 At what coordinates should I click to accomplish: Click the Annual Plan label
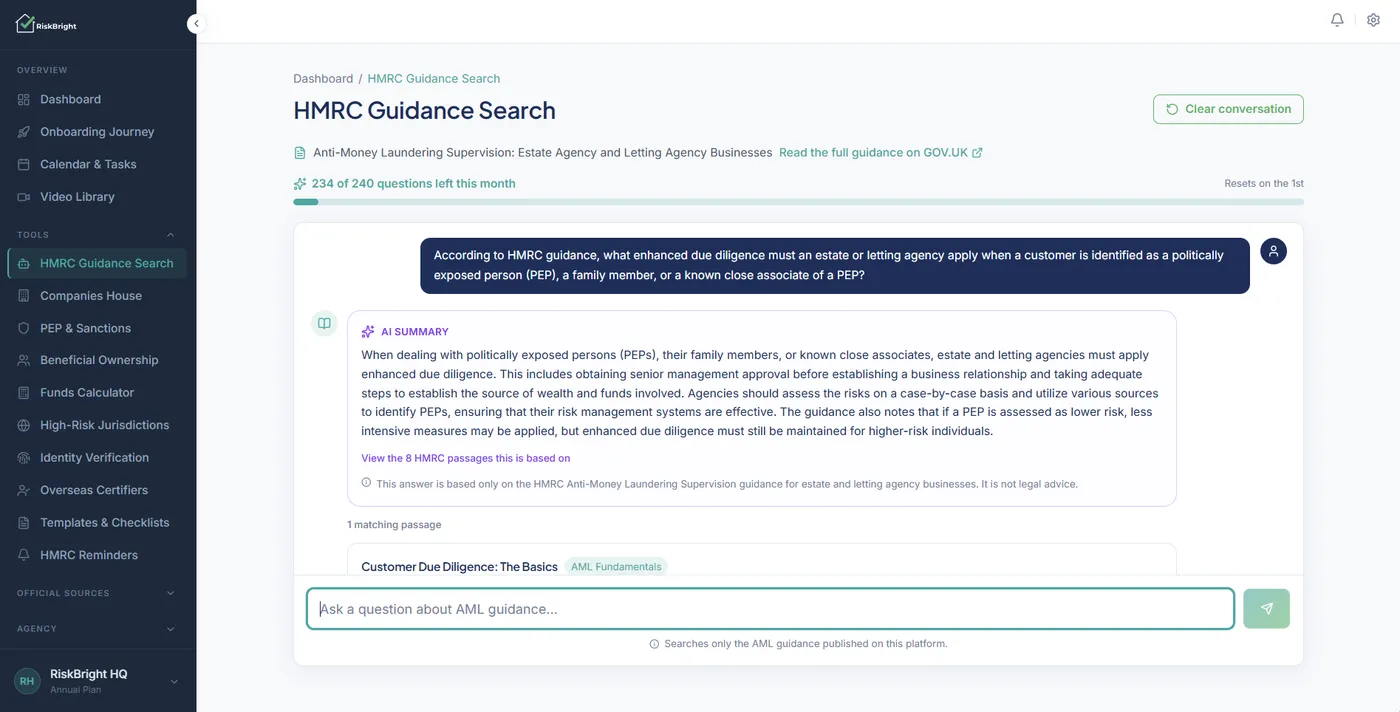75,690
